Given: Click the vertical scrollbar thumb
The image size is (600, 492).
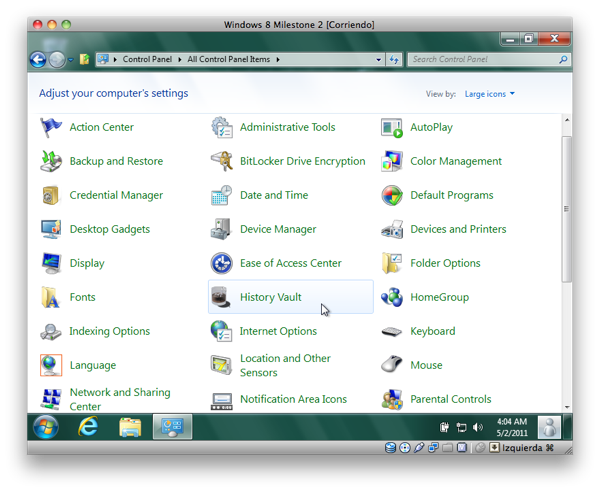Looking at the screenshot, I should click(x=567, y=209).
